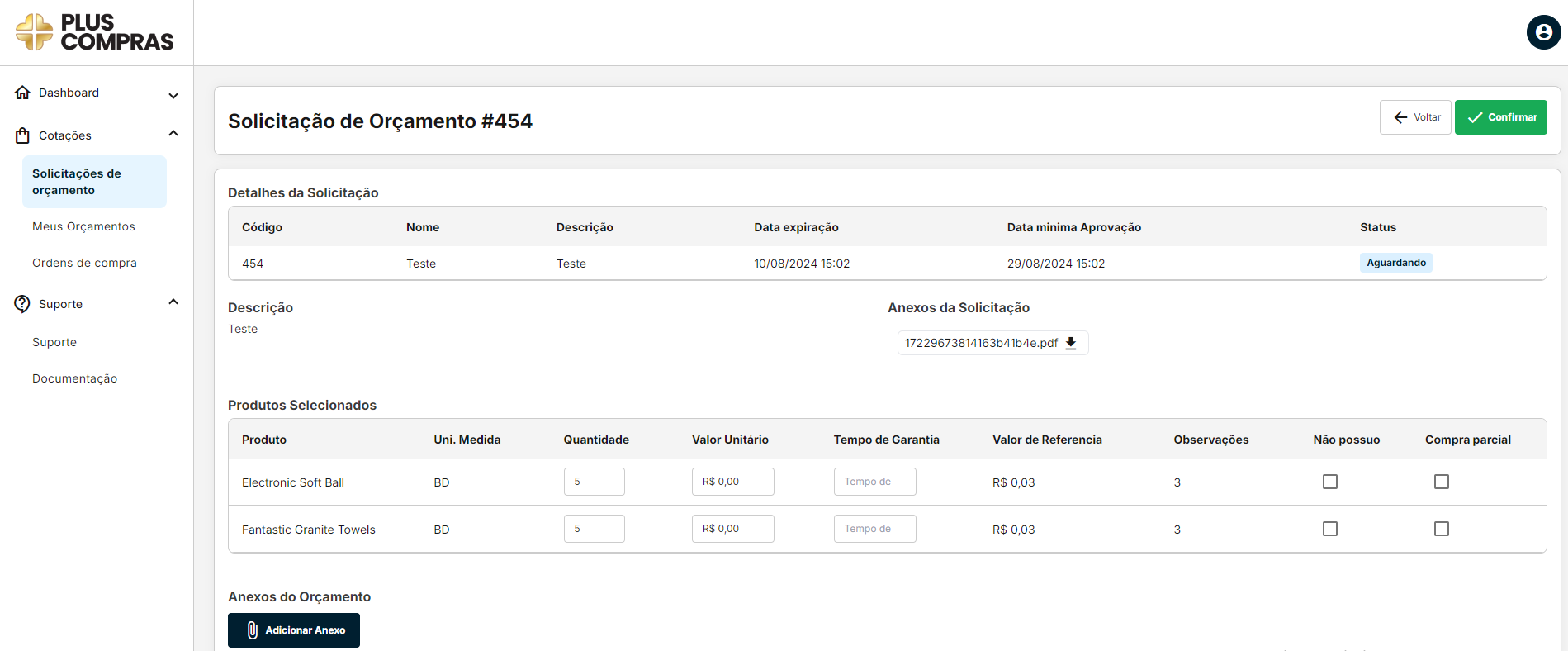Image resolution: width=1568 pixels, height=651 pixels.
Task: Open Meus Orçamentos in the sidebar
Action: [x=83, y=226]
